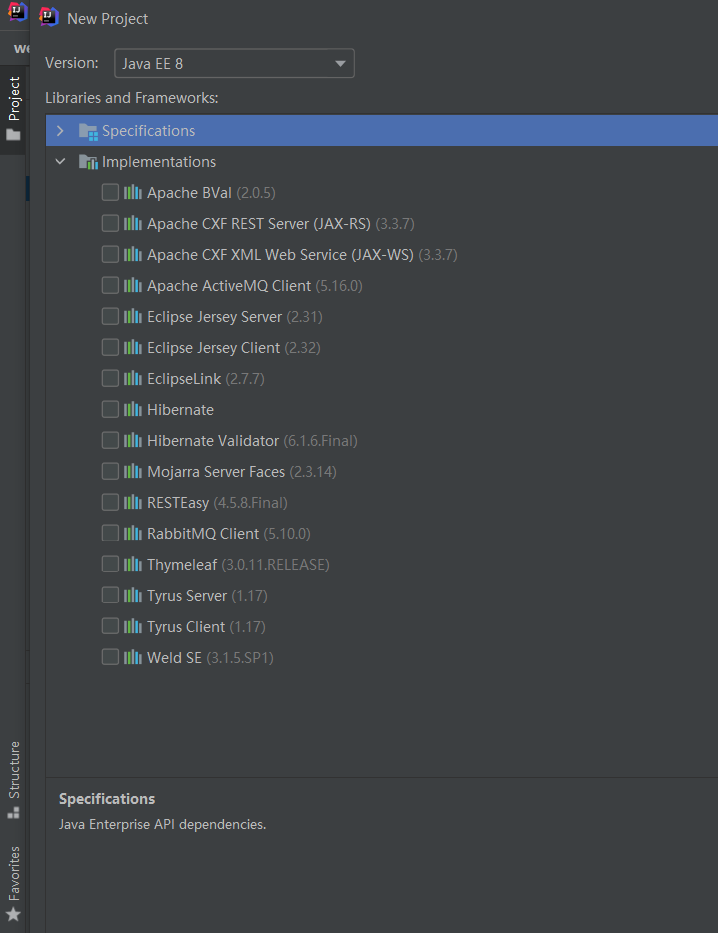The height and width of the screenshot is (933, 718).
Task: Enable the RabbitMQ Client checkbox
Action: (x=110, y=533)
